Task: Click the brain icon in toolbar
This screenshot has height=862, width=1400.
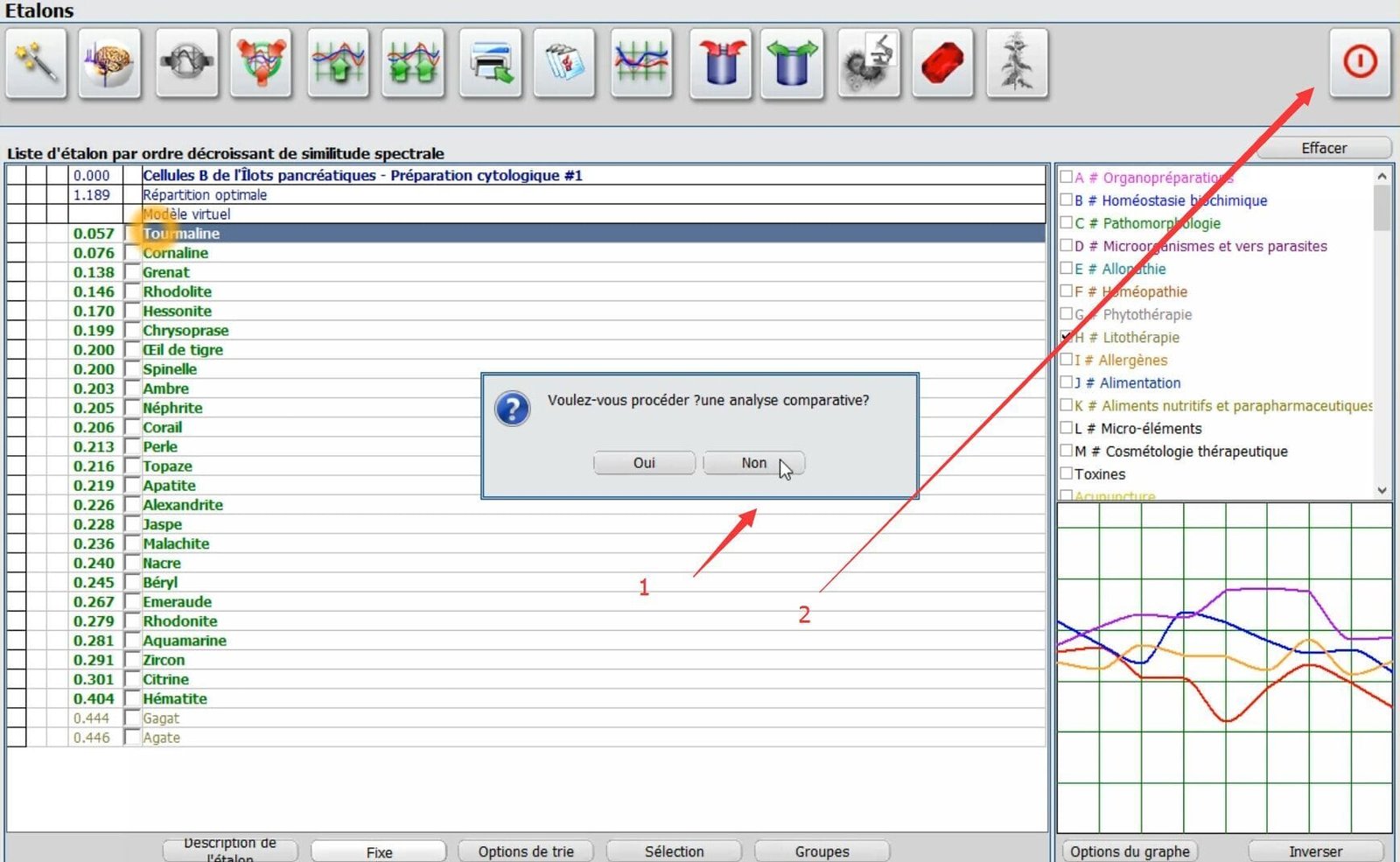Action: tap(109, 63)
